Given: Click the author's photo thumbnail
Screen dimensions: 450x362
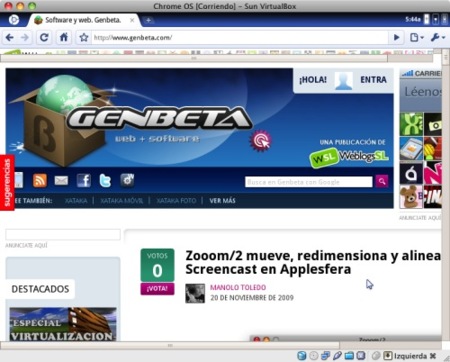Looking at the screenshot, I should point(195,293).
